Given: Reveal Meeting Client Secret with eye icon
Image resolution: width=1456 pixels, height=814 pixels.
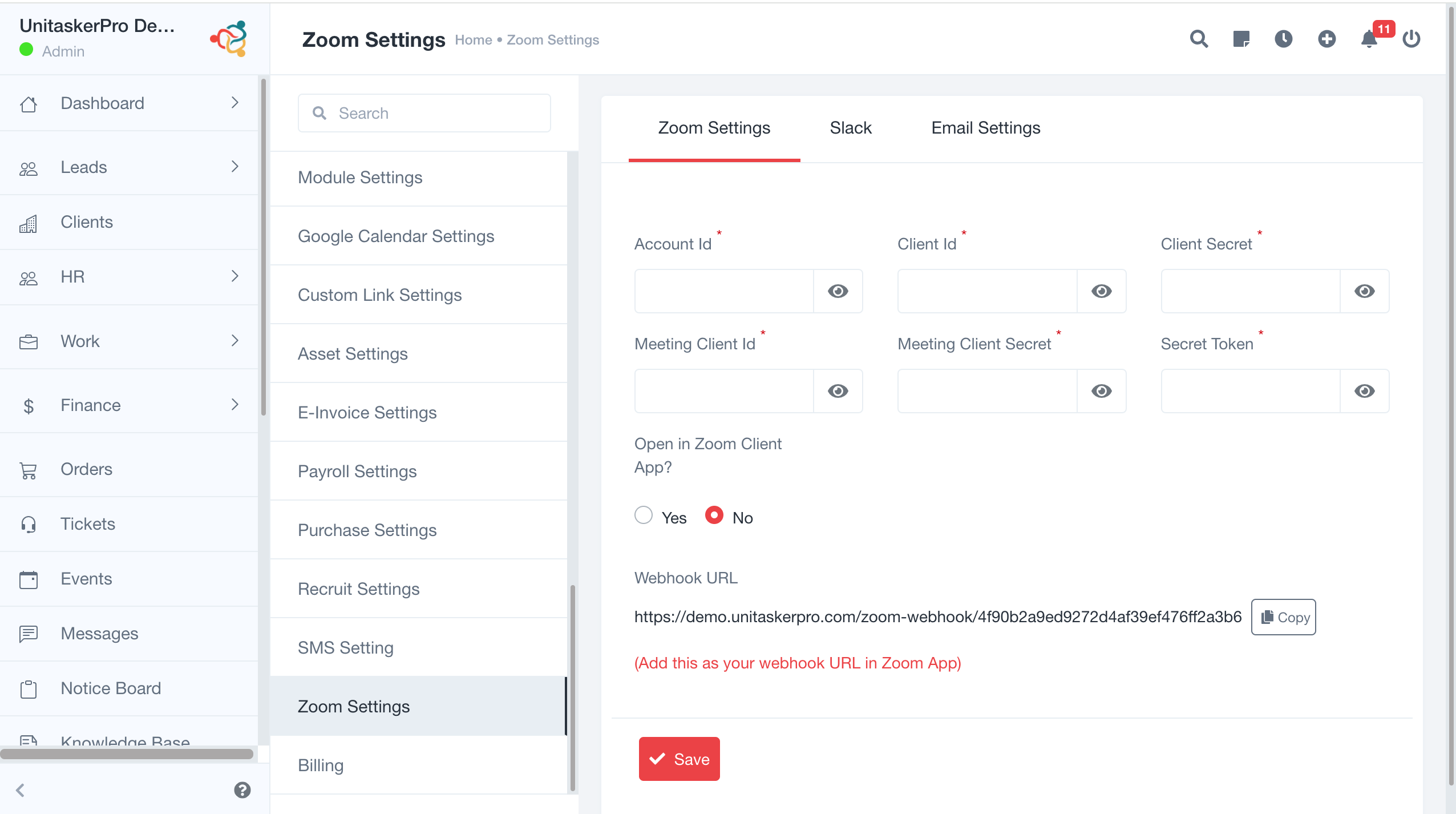Looking at the screenshot, I should pos(1102,391).
